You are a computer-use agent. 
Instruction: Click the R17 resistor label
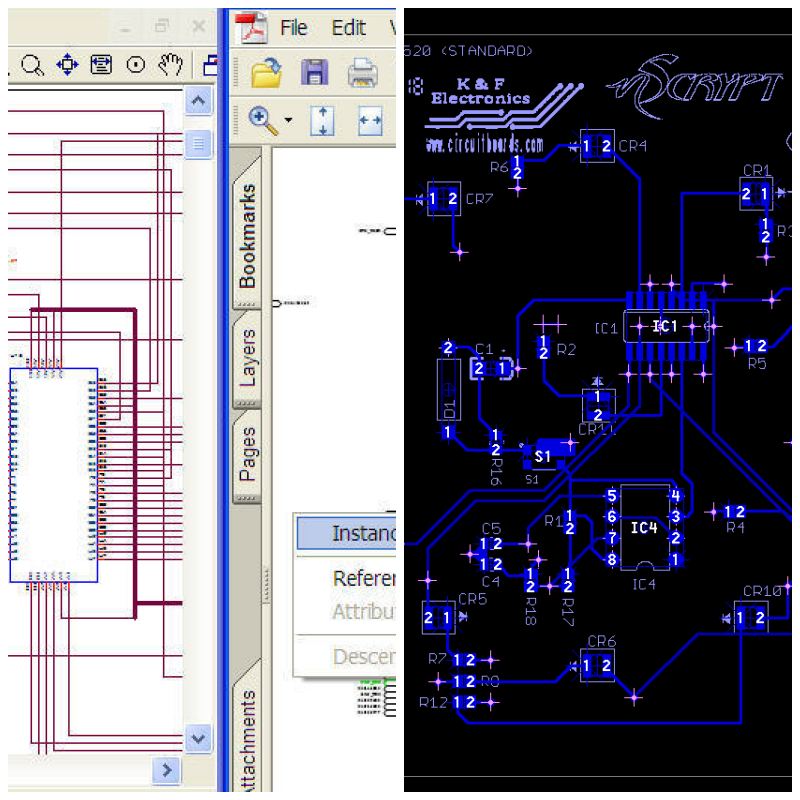[x=567, y=612]
